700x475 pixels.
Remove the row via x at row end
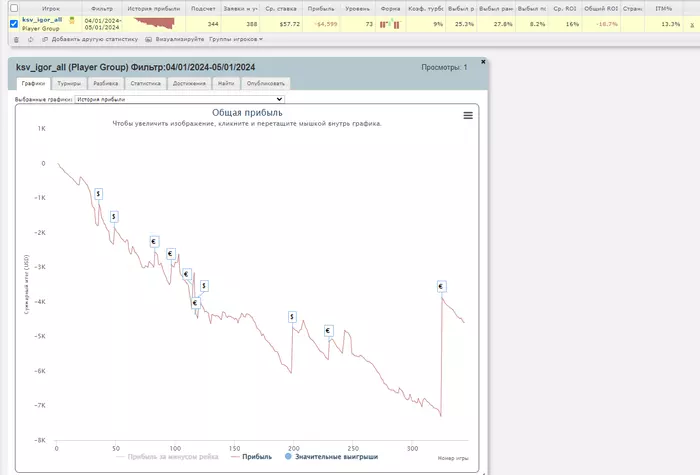692,25
